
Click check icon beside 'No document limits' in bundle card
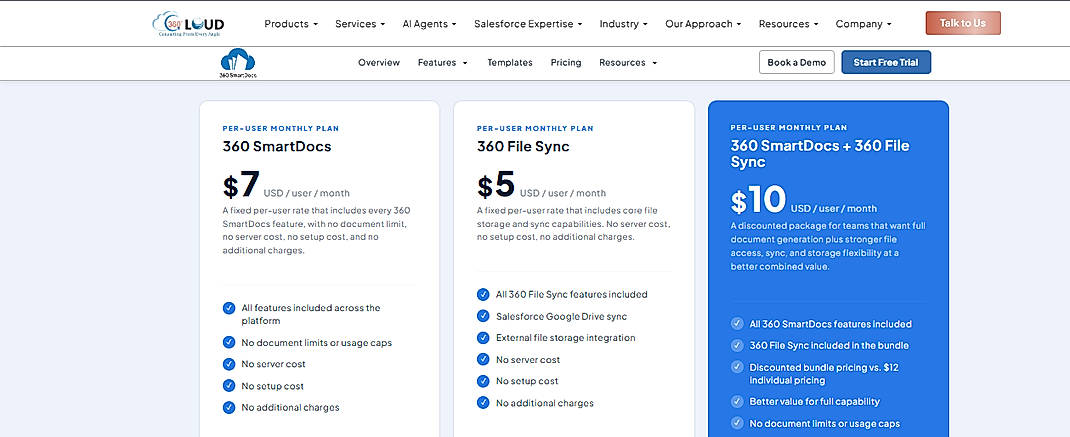pos(737,423)
